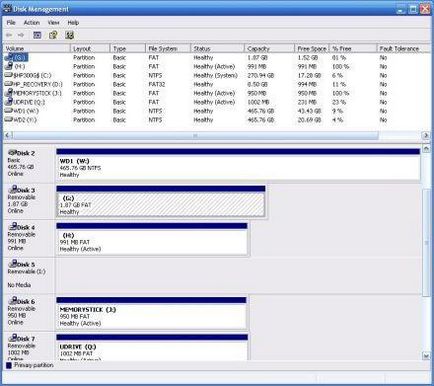
Task: Select the (G:) volume icon in the list
Action: point(9,57)
